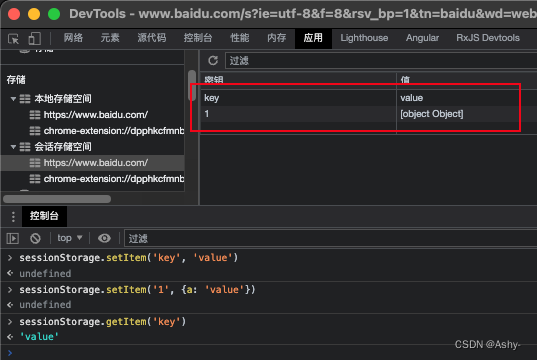Select the row with key 1
The image size is (537, 360).
[368, 114]
